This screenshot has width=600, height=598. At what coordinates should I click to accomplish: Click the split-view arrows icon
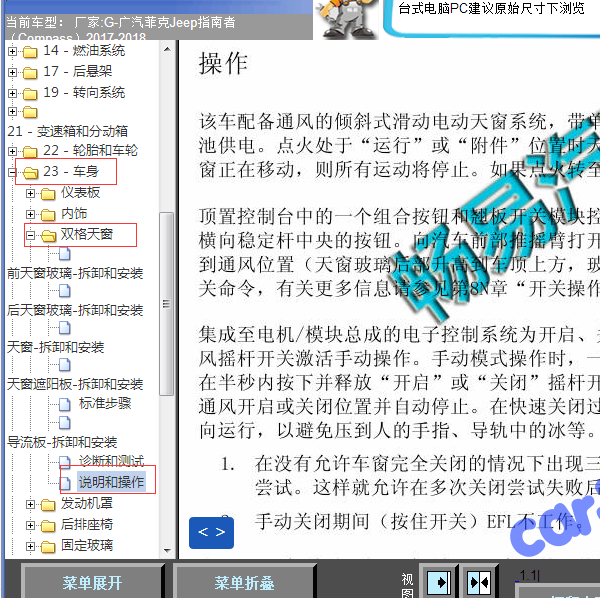click(479, 583)
